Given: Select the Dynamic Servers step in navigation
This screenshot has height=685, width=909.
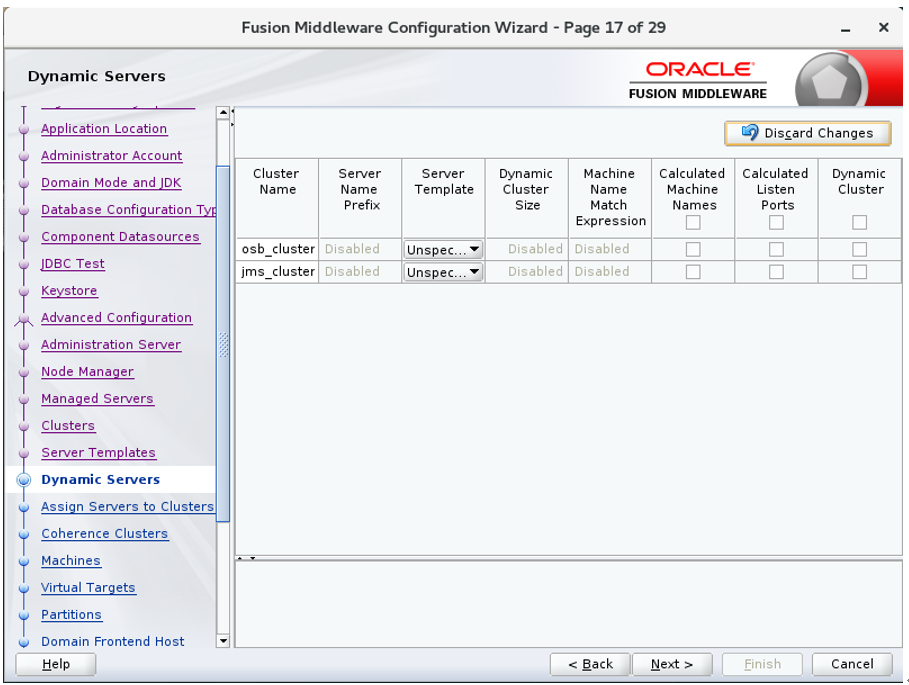Looking at the screenshot, I should 101,480.
